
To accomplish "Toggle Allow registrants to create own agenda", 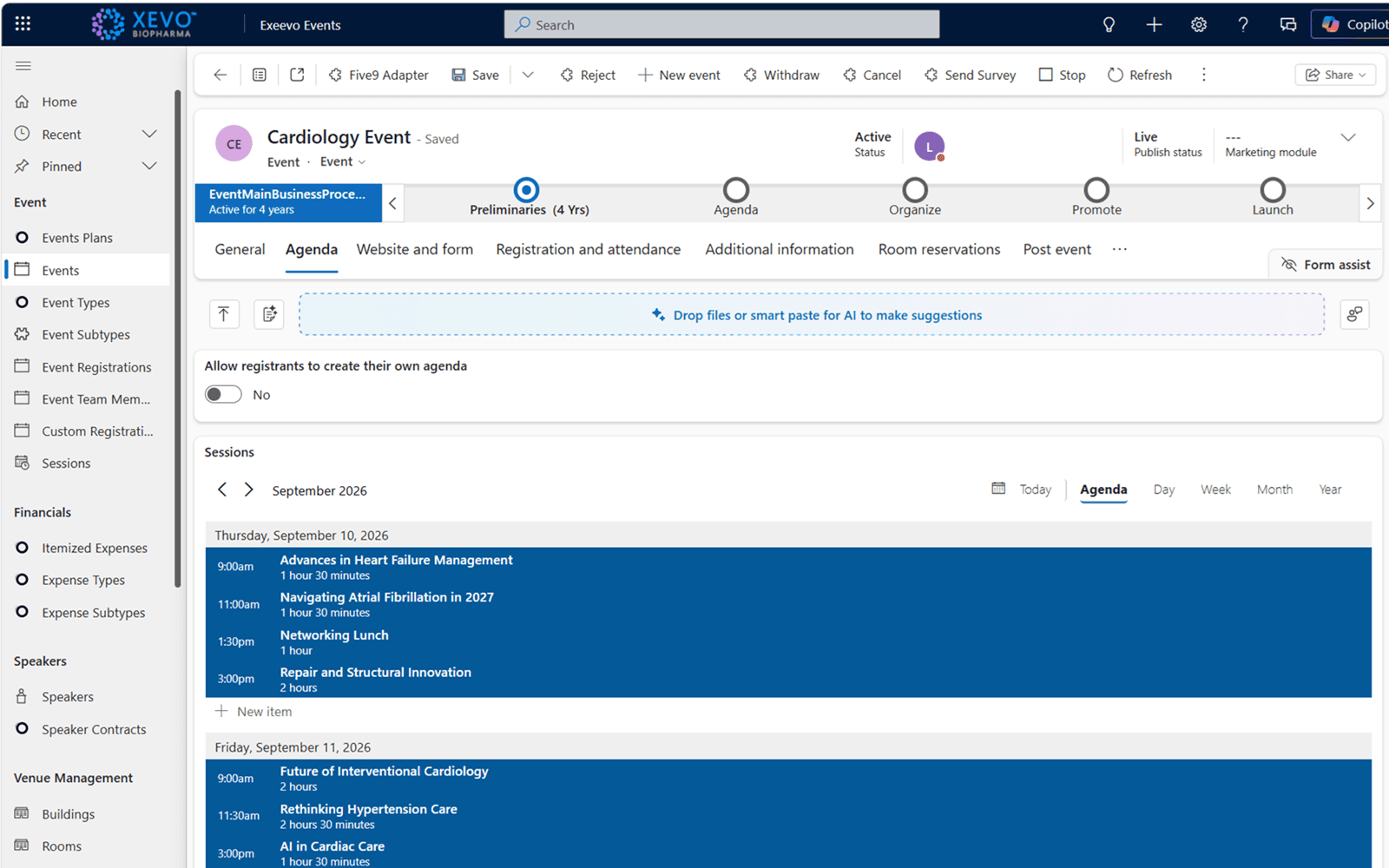I will (x=223, y=394).
